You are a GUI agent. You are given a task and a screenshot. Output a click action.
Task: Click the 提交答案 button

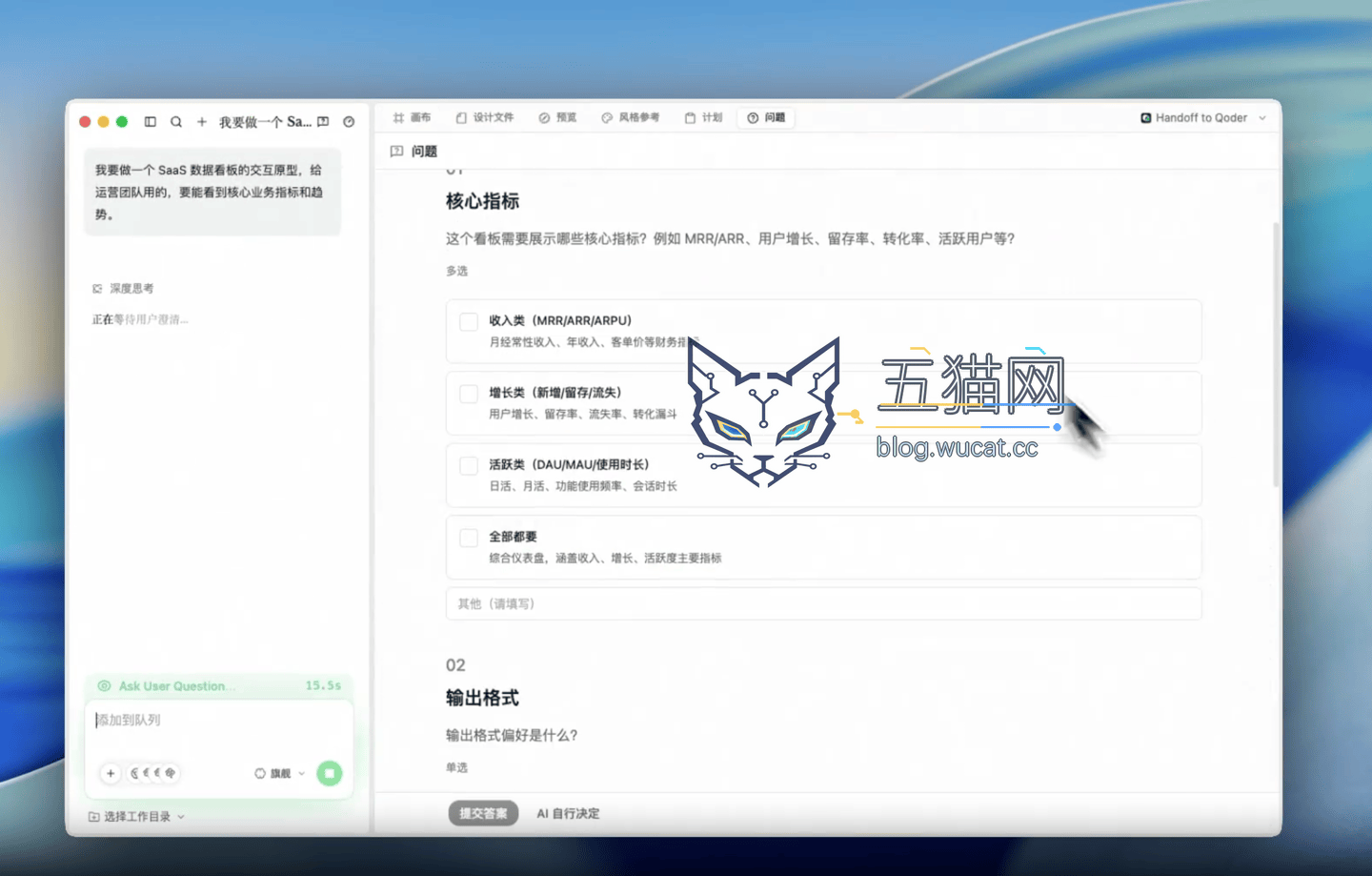point(483,813)
